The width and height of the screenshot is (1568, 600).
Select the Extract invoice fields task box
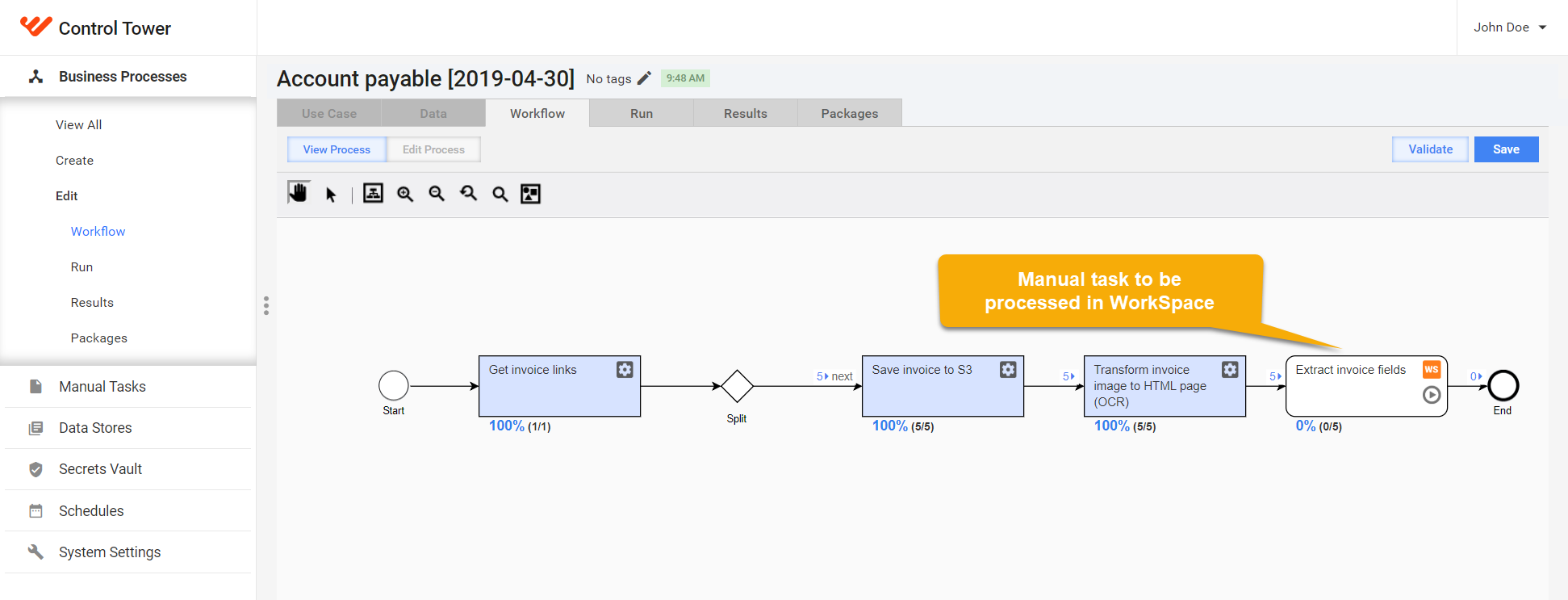[1366, 386]
